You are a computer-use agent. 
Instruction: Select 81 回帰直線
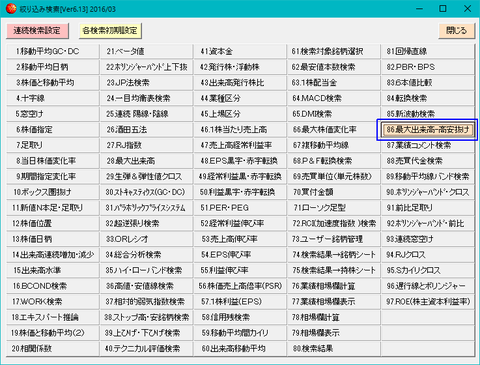click(428, 51)
